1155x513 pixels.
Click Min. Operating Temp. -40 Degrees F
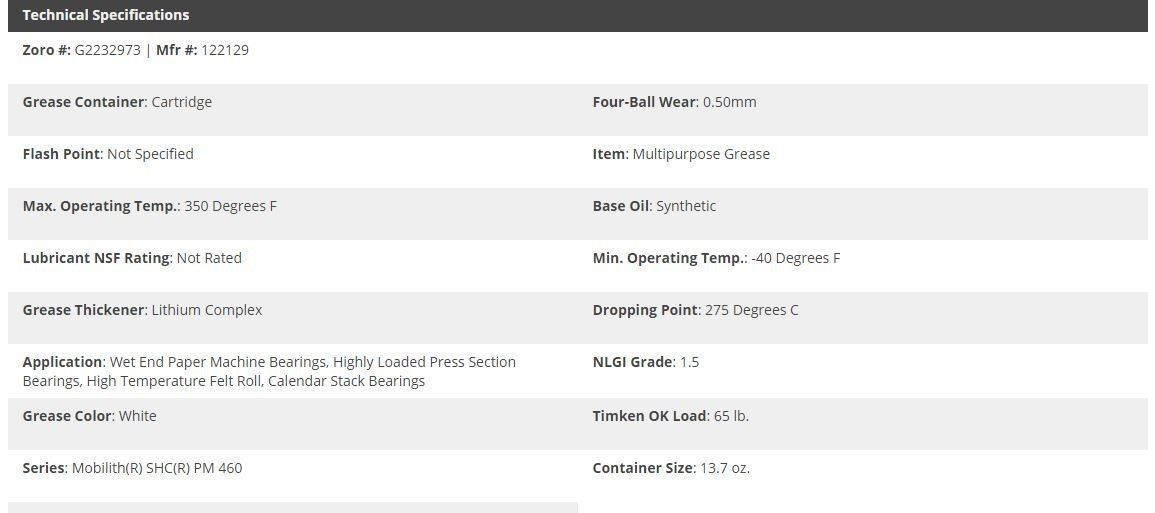(x=716, y=258)
